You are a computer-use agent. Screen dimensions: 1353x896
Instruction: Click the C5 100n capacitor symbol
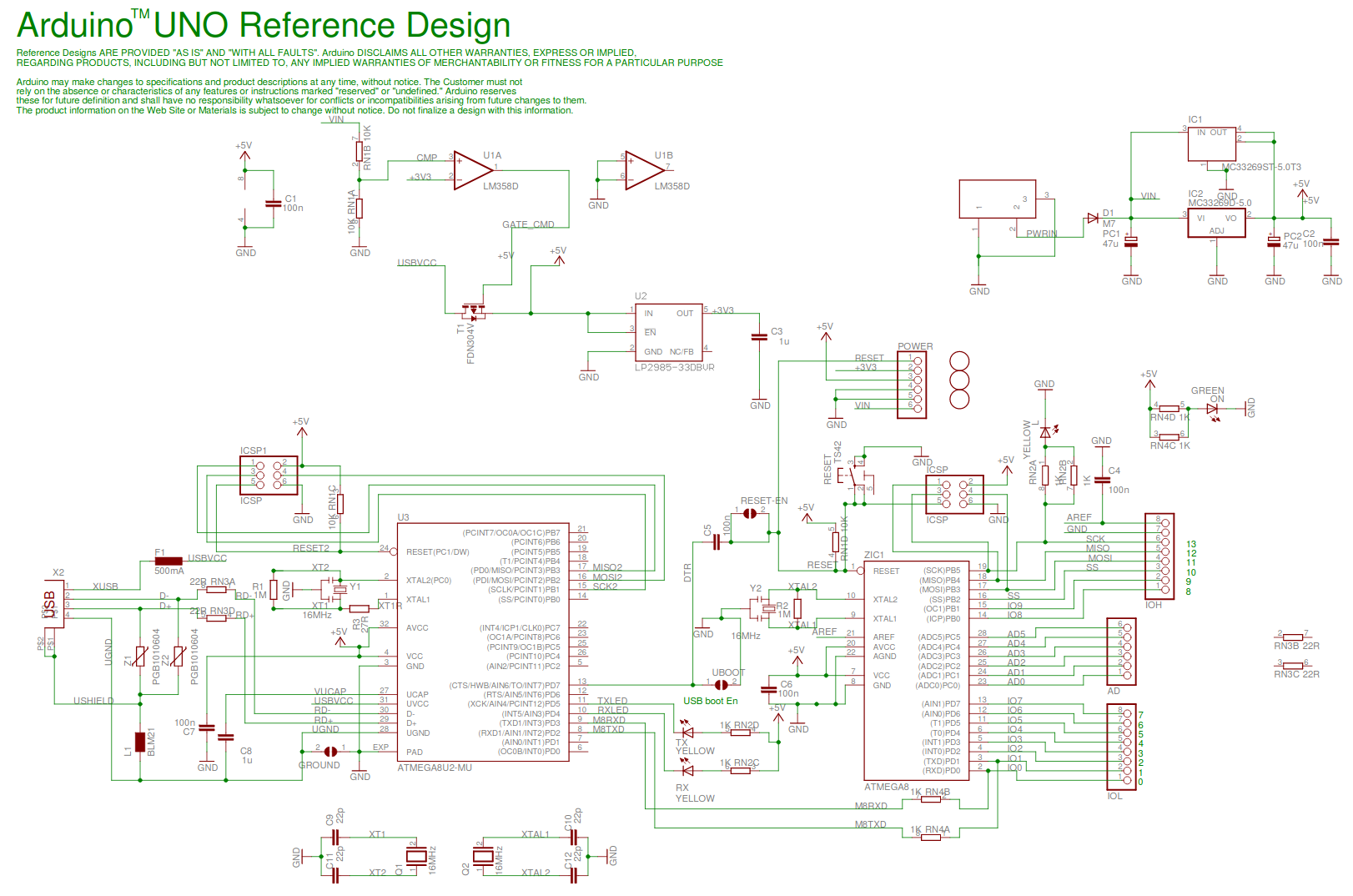tap(716, 542)
